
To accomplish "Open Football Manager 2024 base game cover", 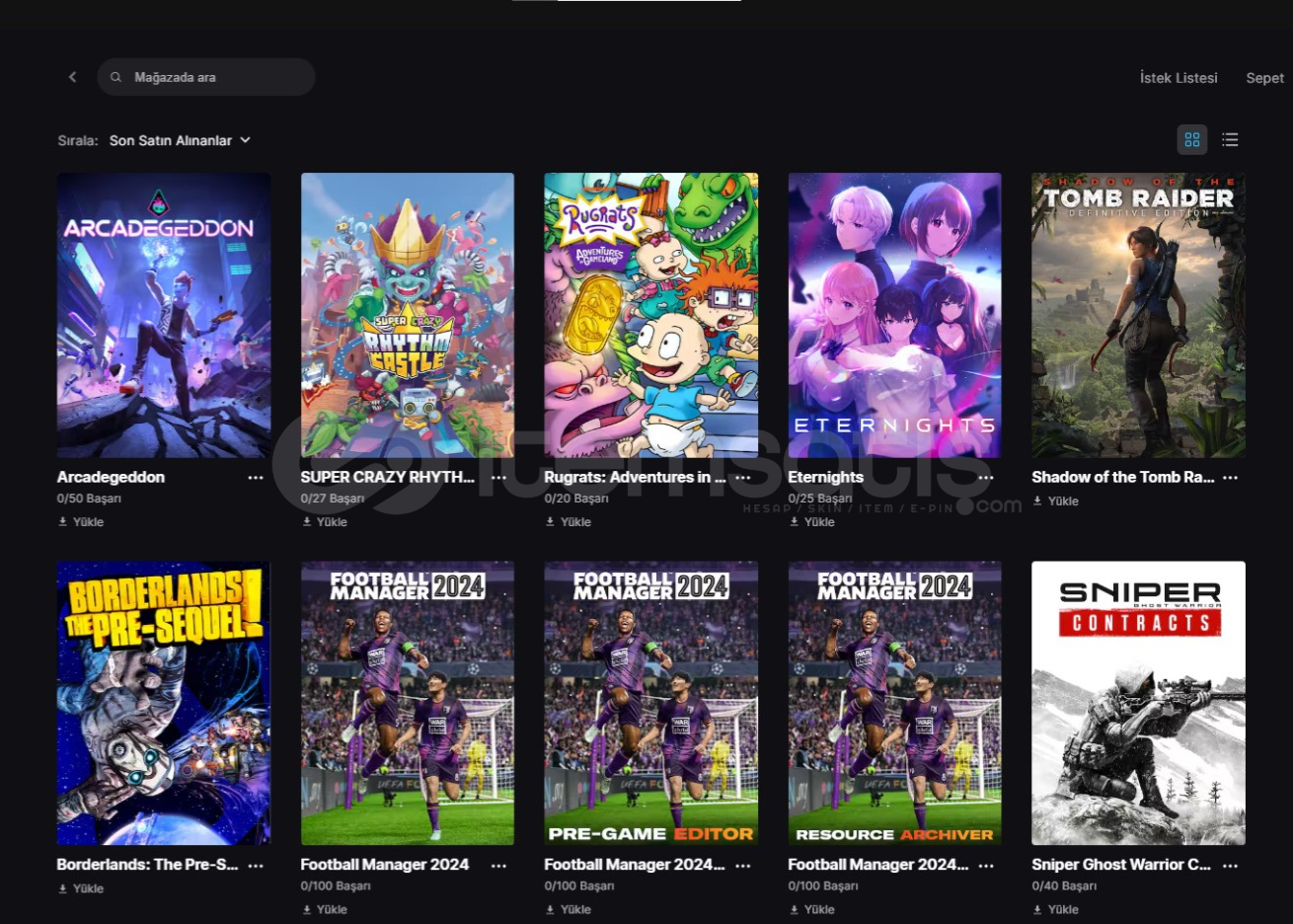I will (x=408, y=703).
